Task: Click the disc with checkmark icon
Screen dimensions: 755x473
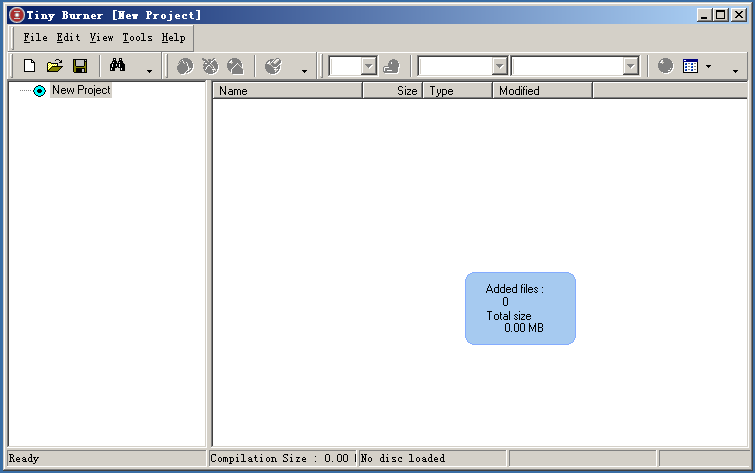Action: pos(273,66)
